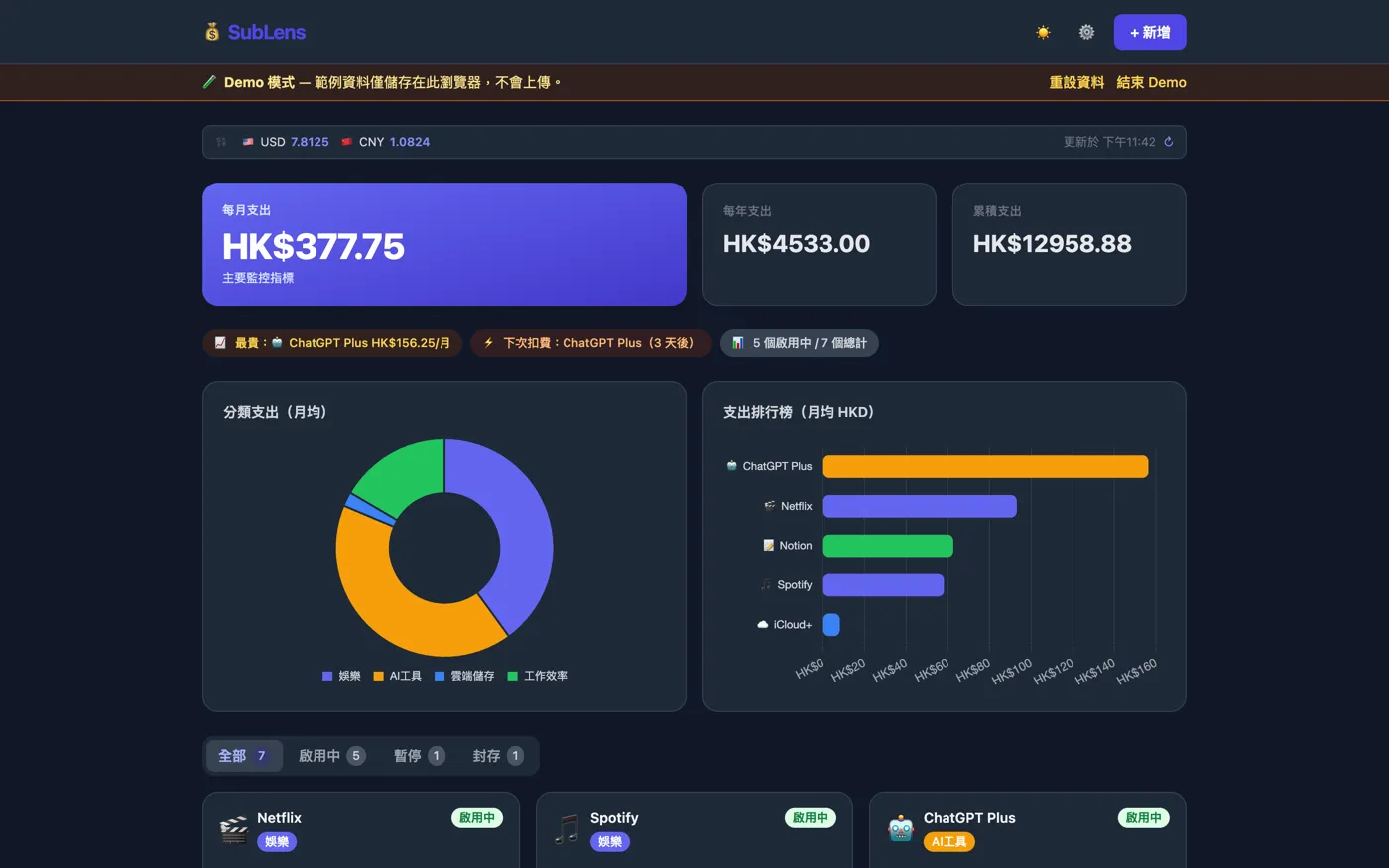Select the 暫停 filter tab
This screenshot has width=1389, height=868.
(419, 756)
